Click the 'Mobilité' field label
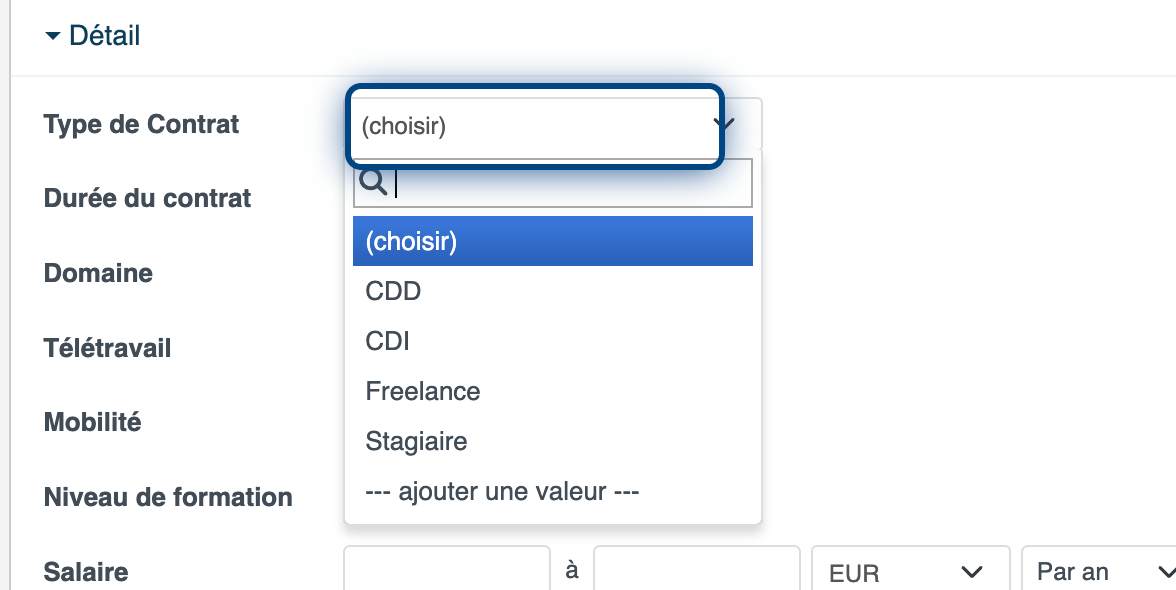1176x590 pixels. click(93, 422)
